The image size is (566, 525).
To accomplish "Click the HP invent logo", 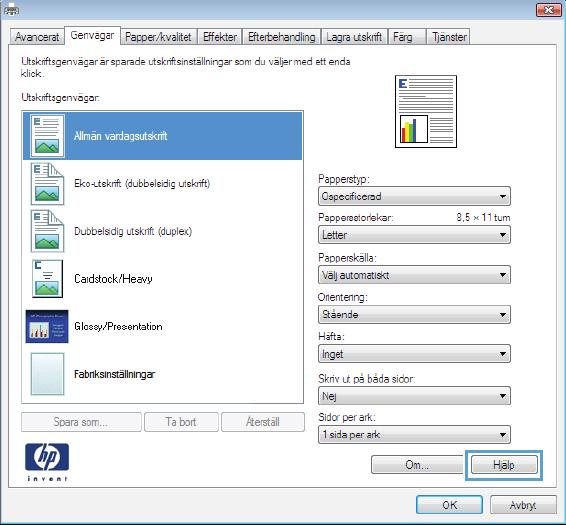I will tap(47, 462).
